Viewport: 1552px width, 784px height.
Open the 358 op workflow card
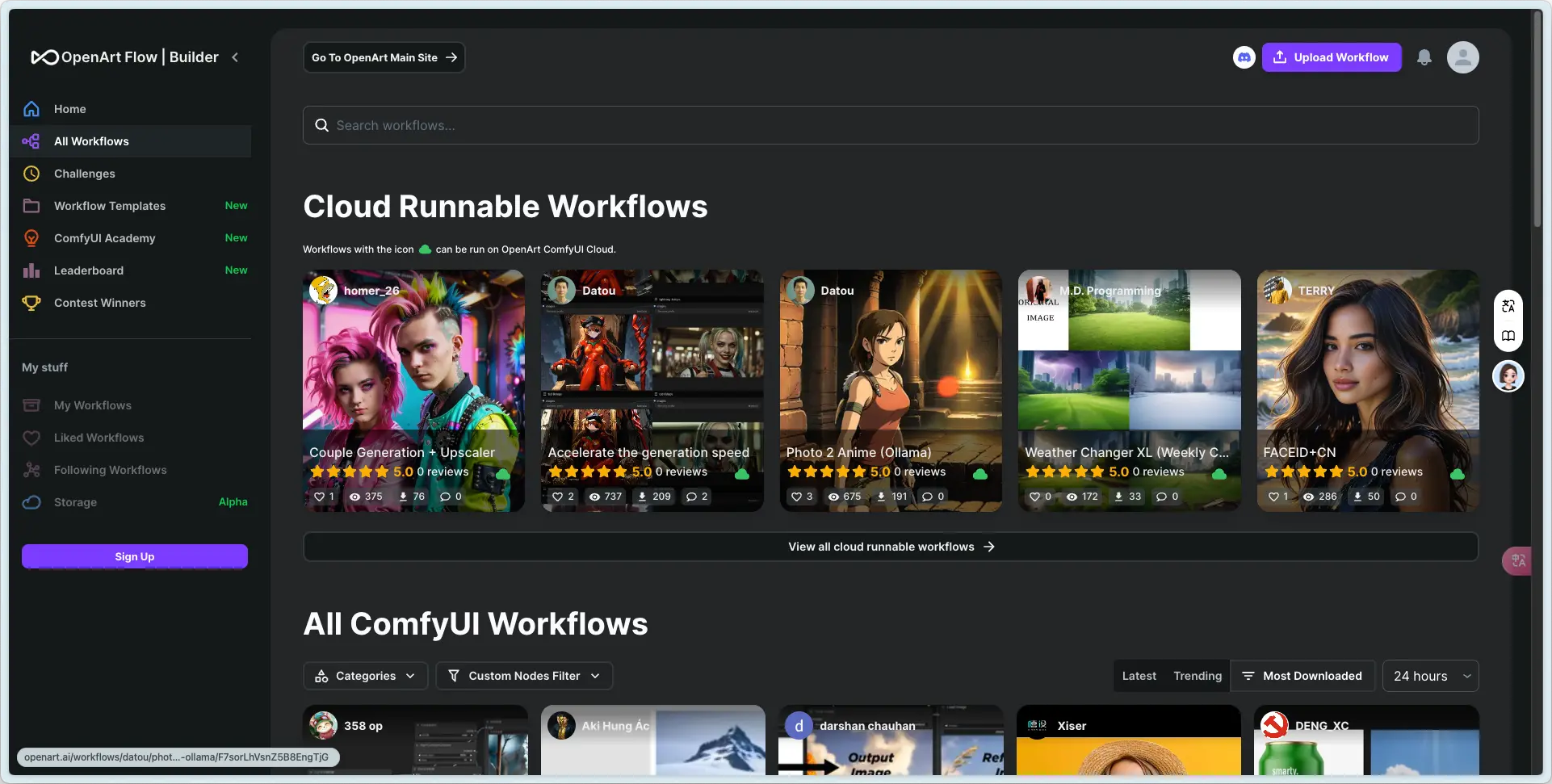point(415,740)
